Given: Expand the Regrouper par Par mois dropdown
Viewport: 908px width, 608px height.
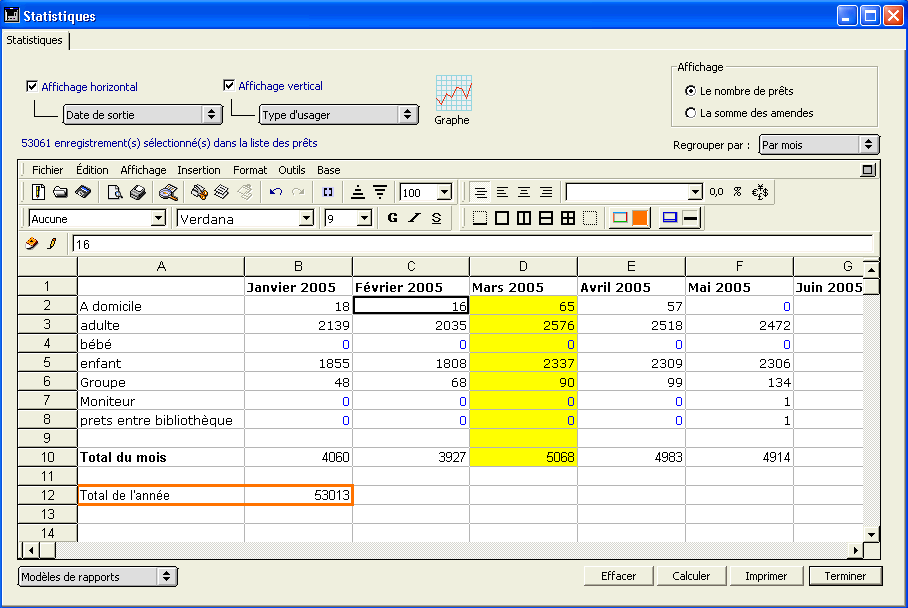Looking at the screenshot, I should pyautogui.click(x=818, y=145).
